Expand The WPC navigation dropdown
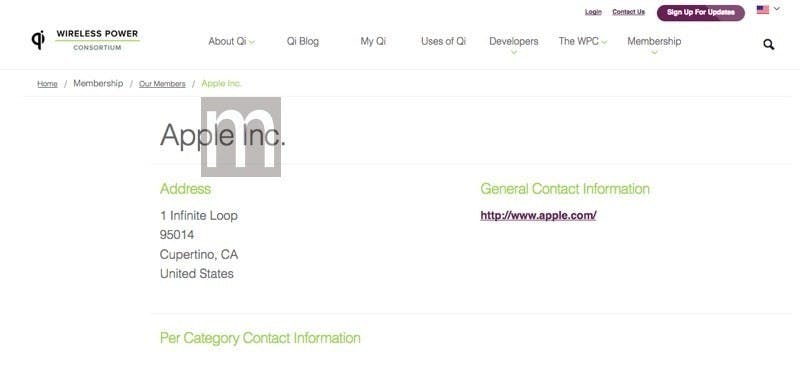Image resolution: width=800 pixels, height=365 pixels. tap(583, 42)
